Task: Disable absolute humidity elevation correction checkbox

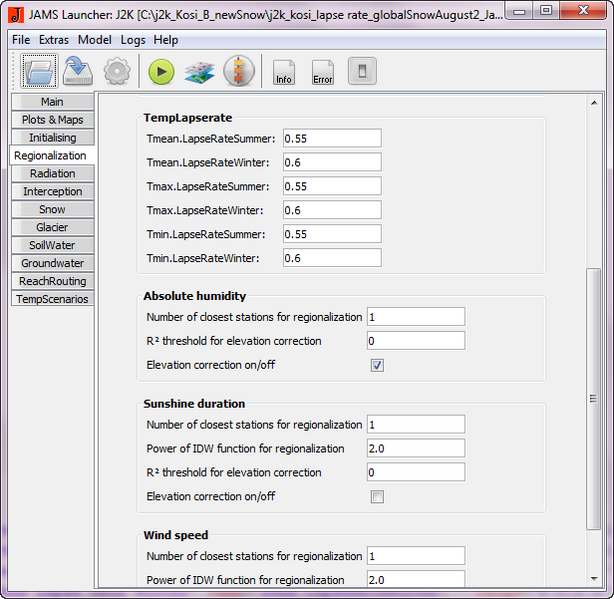Action: coord(377,366)
